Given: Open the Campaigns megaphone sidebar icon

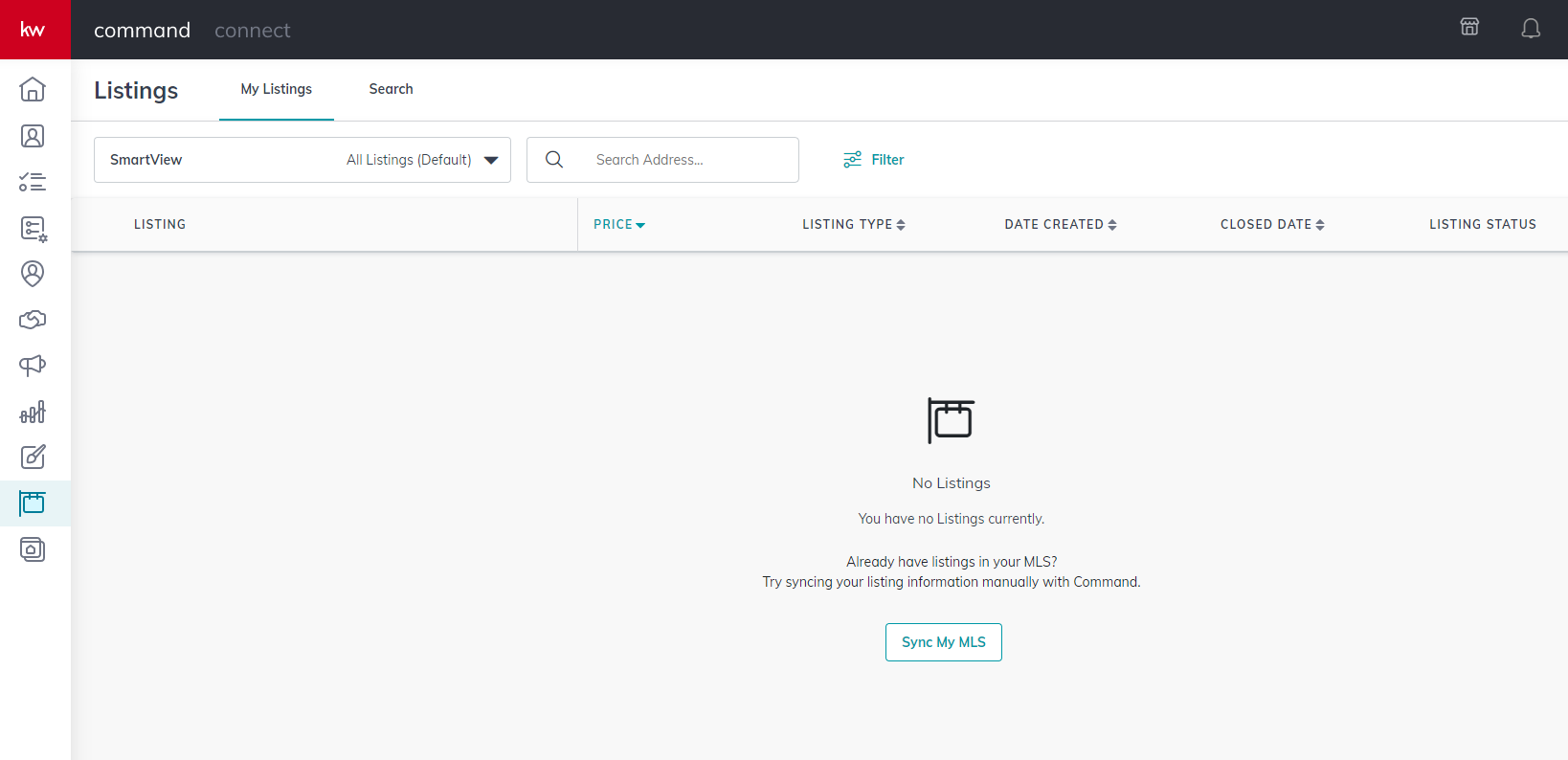Looking at the screenshot, I should coord(33,366).
